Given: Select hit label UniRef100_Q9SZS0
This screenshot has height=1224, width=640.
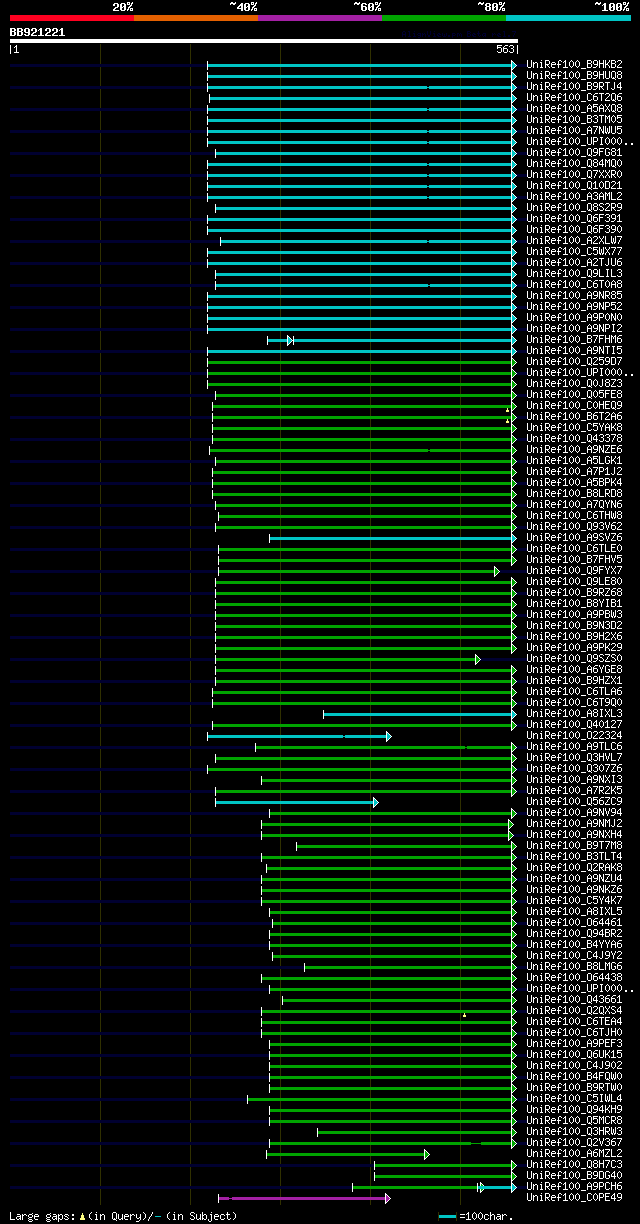Looking at the screenshot, I should point(575,659).
